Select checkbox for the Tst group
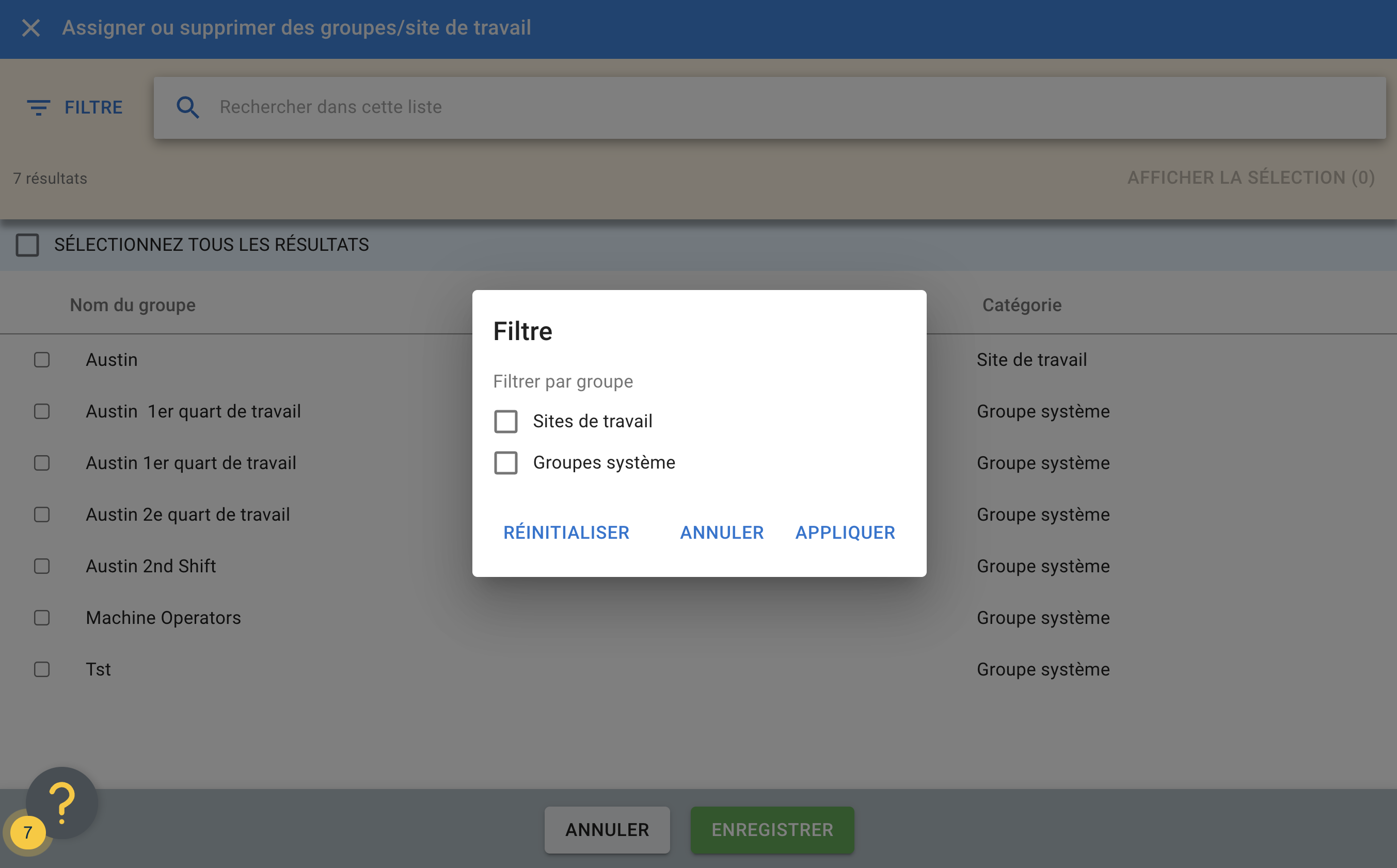The height and width of the screenshot is (868, 1397). (42, 670)
